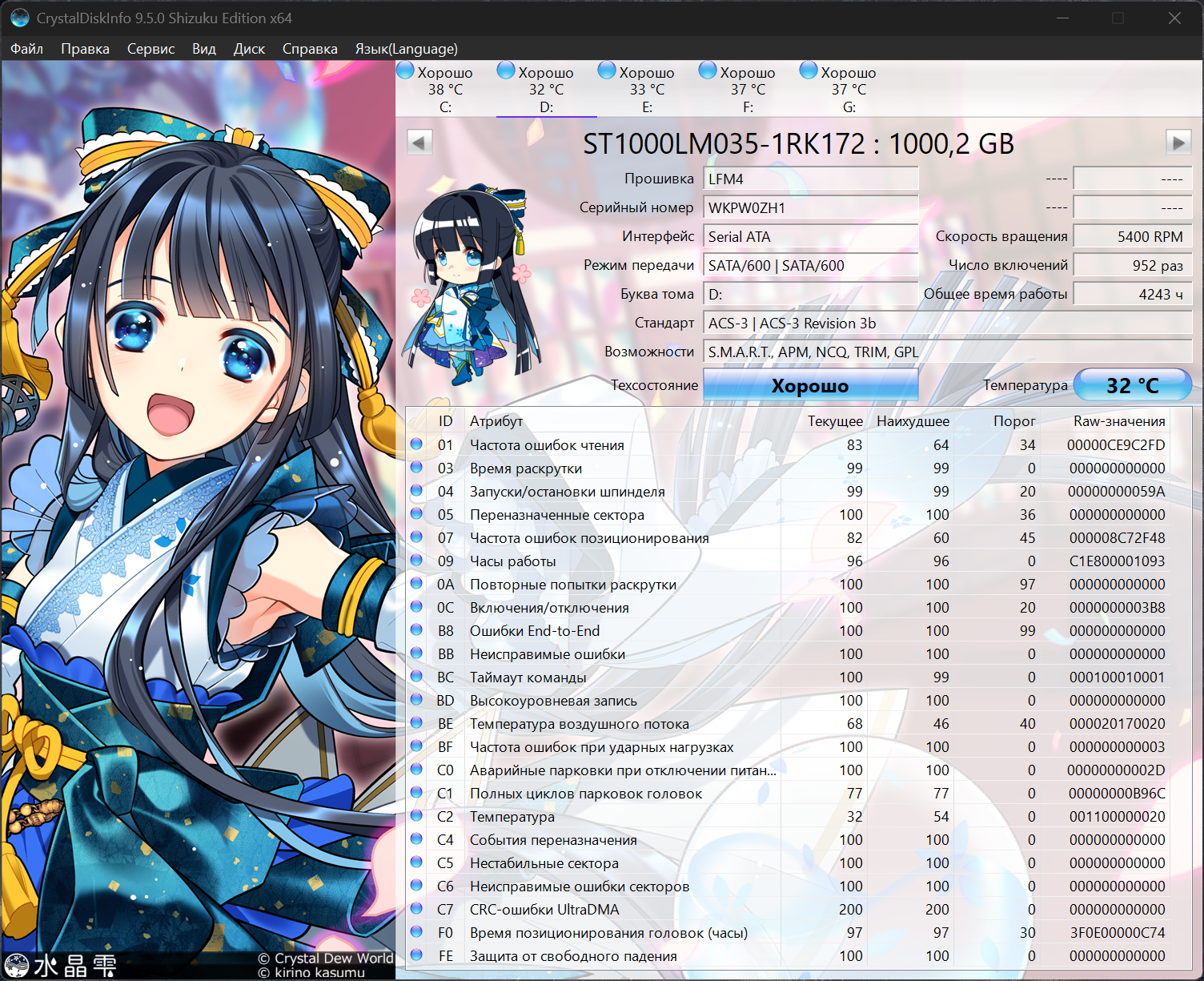Click status icon for Температура воздушного потока
Image resolution: width=1204 pixels, height=981 pixels.
[416, 722]
